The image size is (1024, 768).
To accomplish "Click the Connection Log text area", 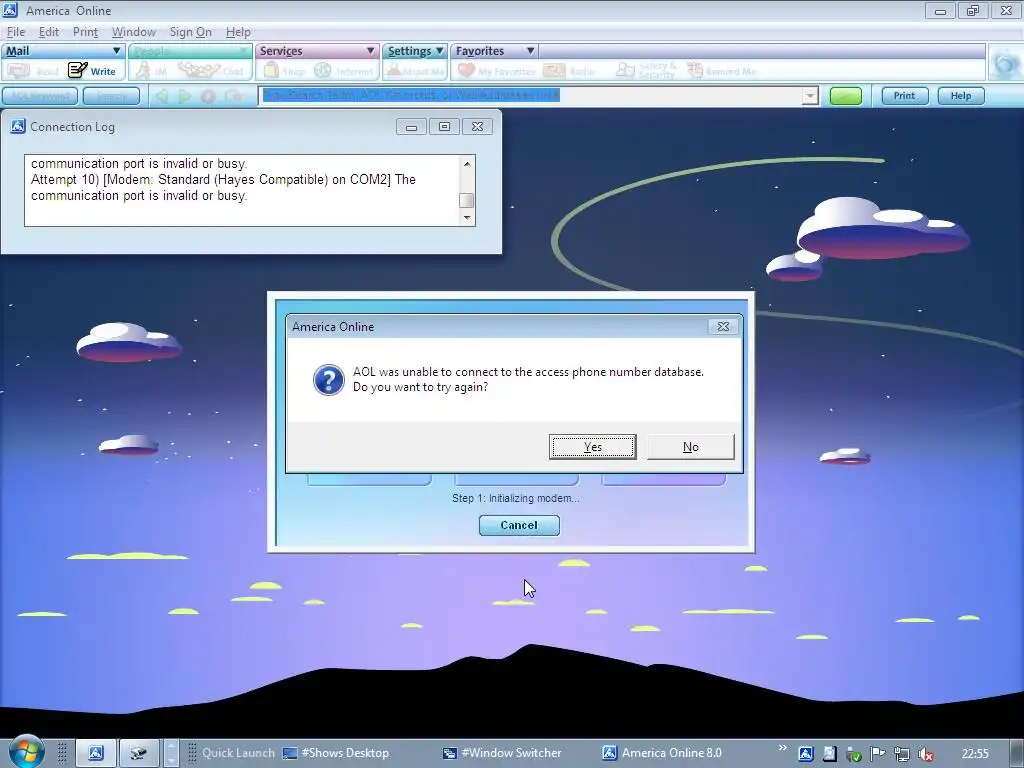I will pyautogui.click(x=242, y=190).
